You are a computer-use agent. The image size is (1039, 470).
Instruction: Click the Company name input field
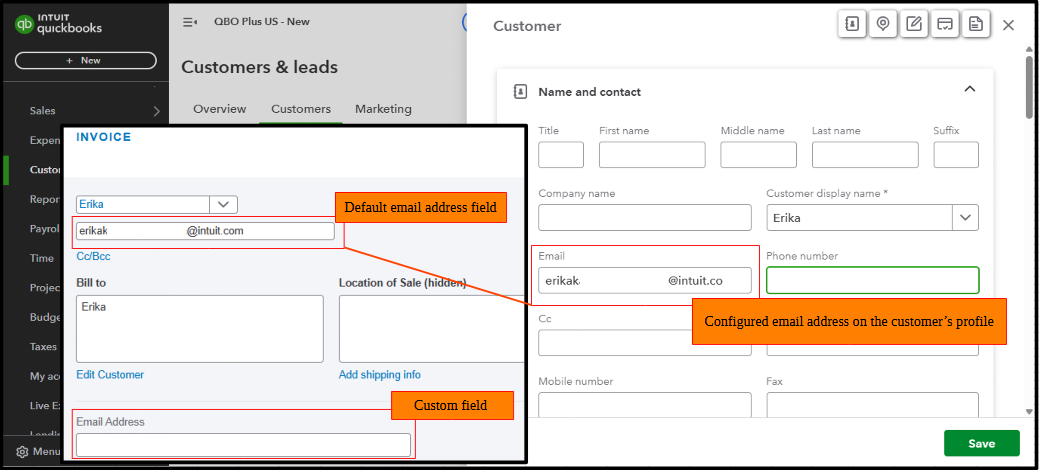(x=645, y=217)
